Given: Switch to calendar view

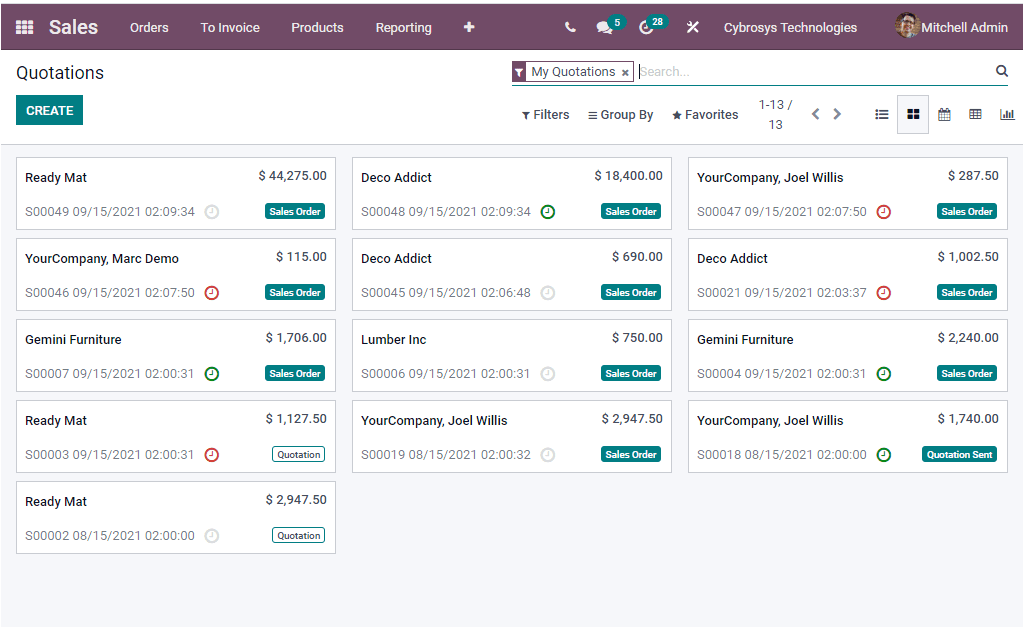Looking at the screenshot, I should click(944, 114).
